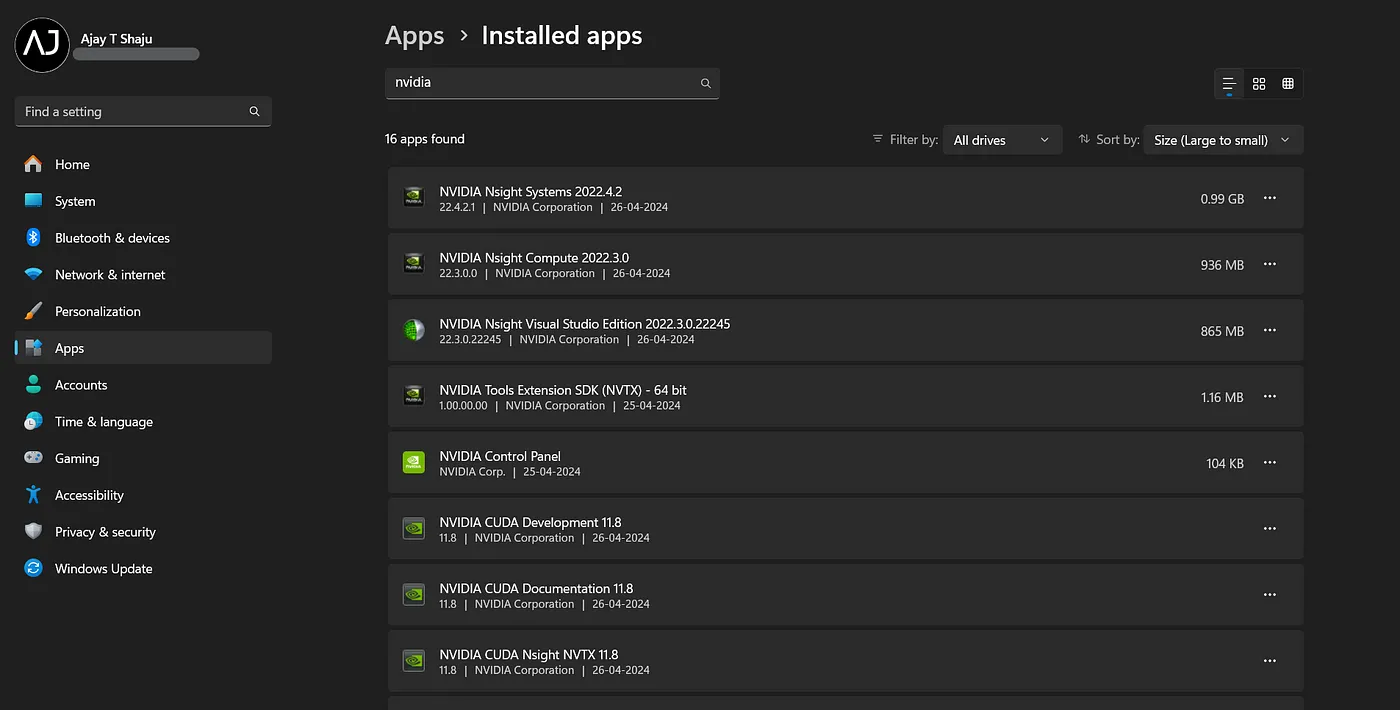Open more options for CUDA Nsight NVTX
Screen dimensions: 1400x710
click(1270, 661)
